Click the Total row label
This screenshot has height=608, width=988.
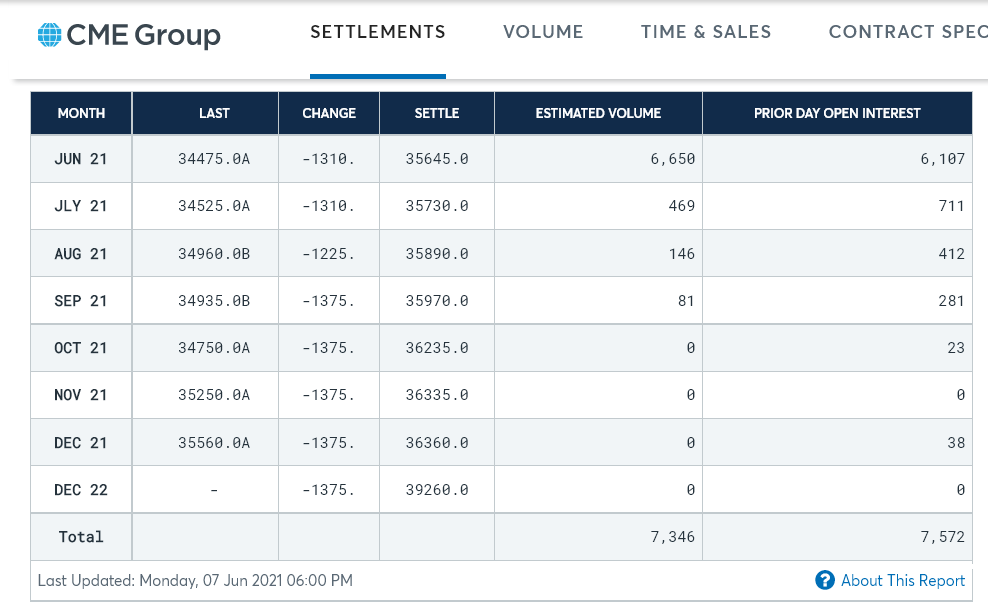81,537
